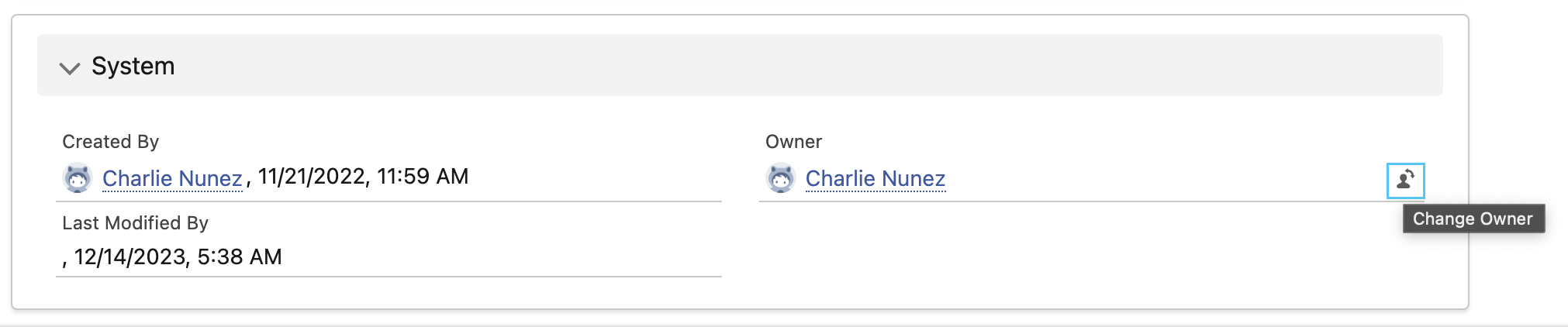The width and height of the screenshot is (1568, 327).
Task: Click the Owner field label
Action: 793,142
